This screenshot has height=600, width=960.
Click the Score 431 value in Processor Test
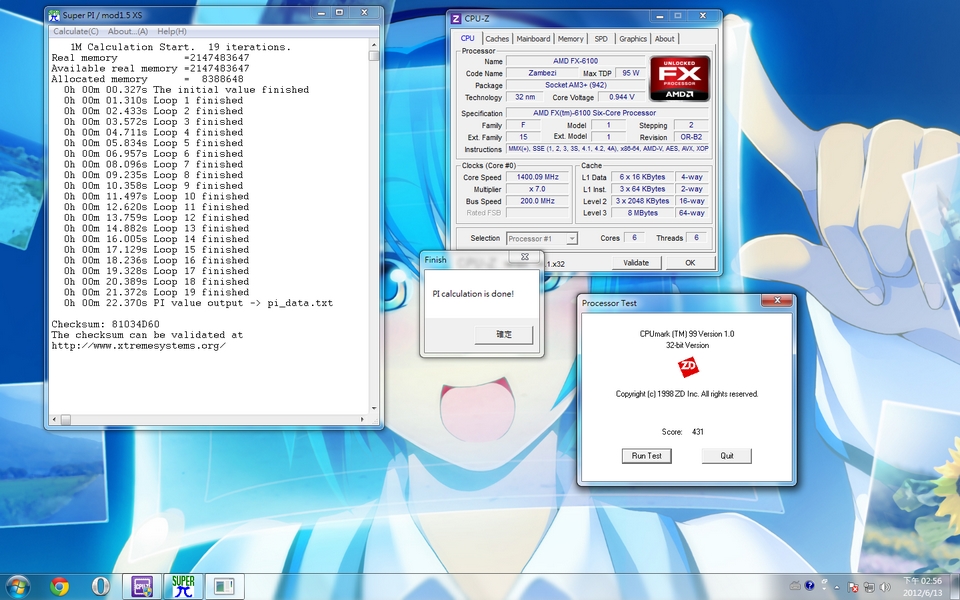697,432
